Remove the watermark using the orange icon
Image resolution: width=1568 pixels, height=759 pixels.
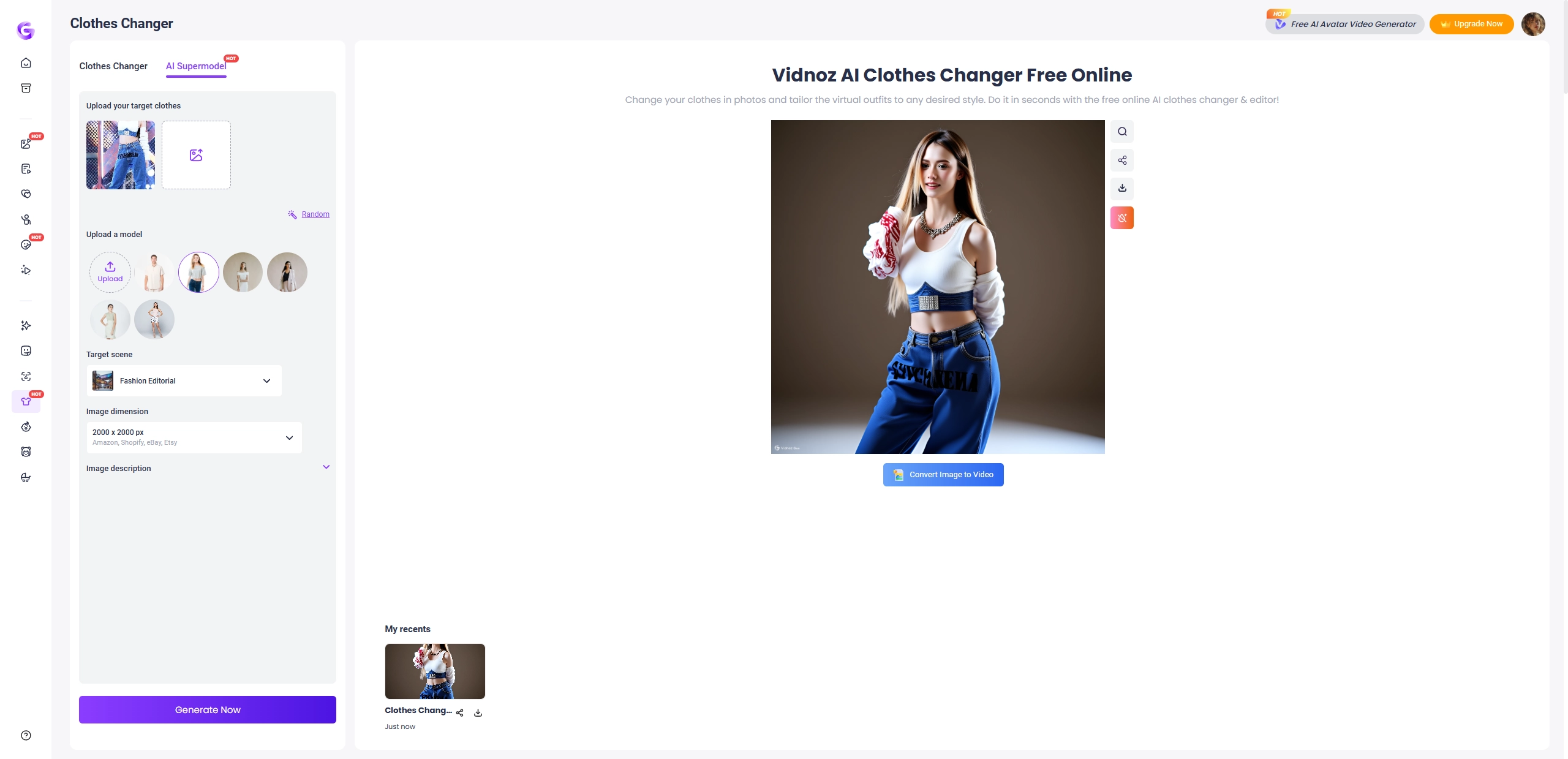tap(1121, 217)
